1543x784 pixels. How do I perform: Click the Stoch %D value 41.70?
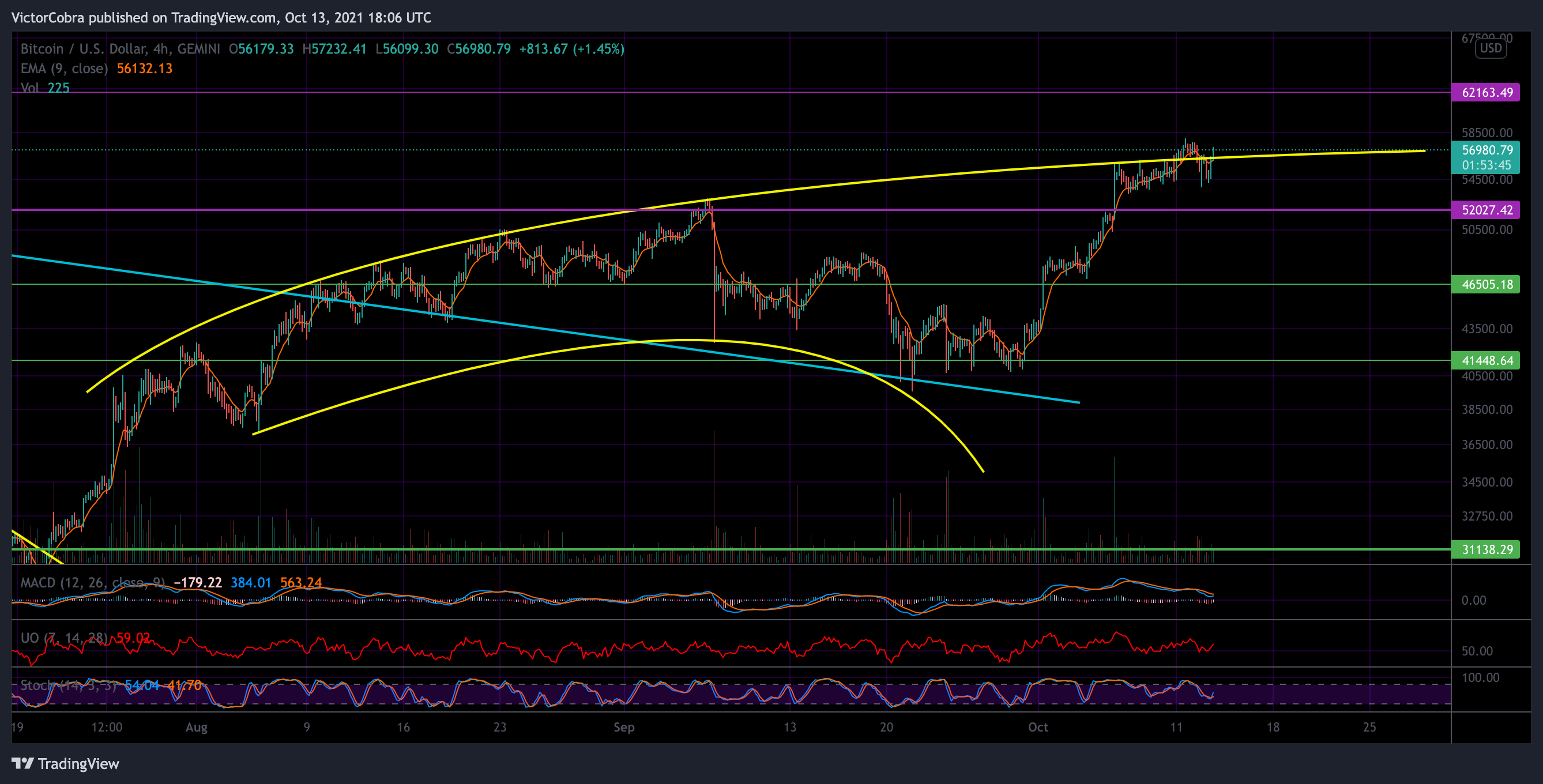pyautogui.click(x=185, y=685)
